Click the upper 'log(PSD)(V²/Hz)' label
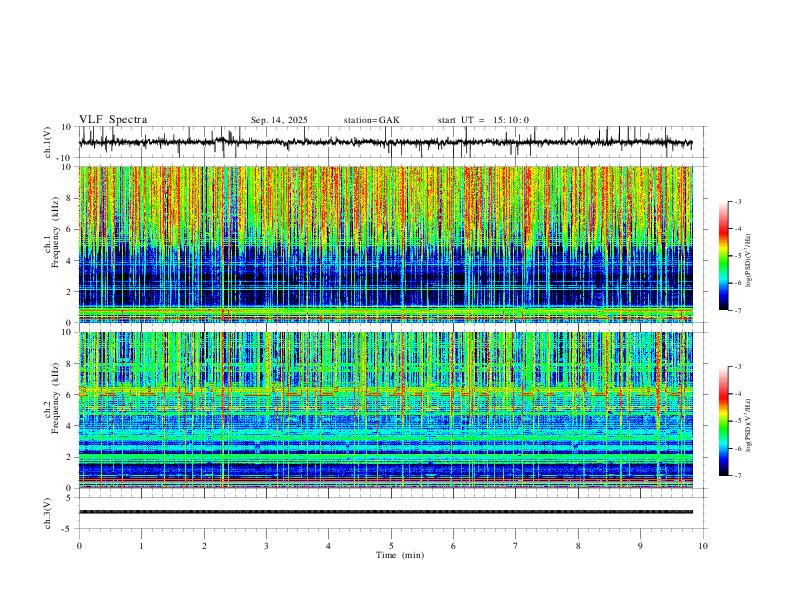This screenshot has width=792, height=612. click(748, 261)
